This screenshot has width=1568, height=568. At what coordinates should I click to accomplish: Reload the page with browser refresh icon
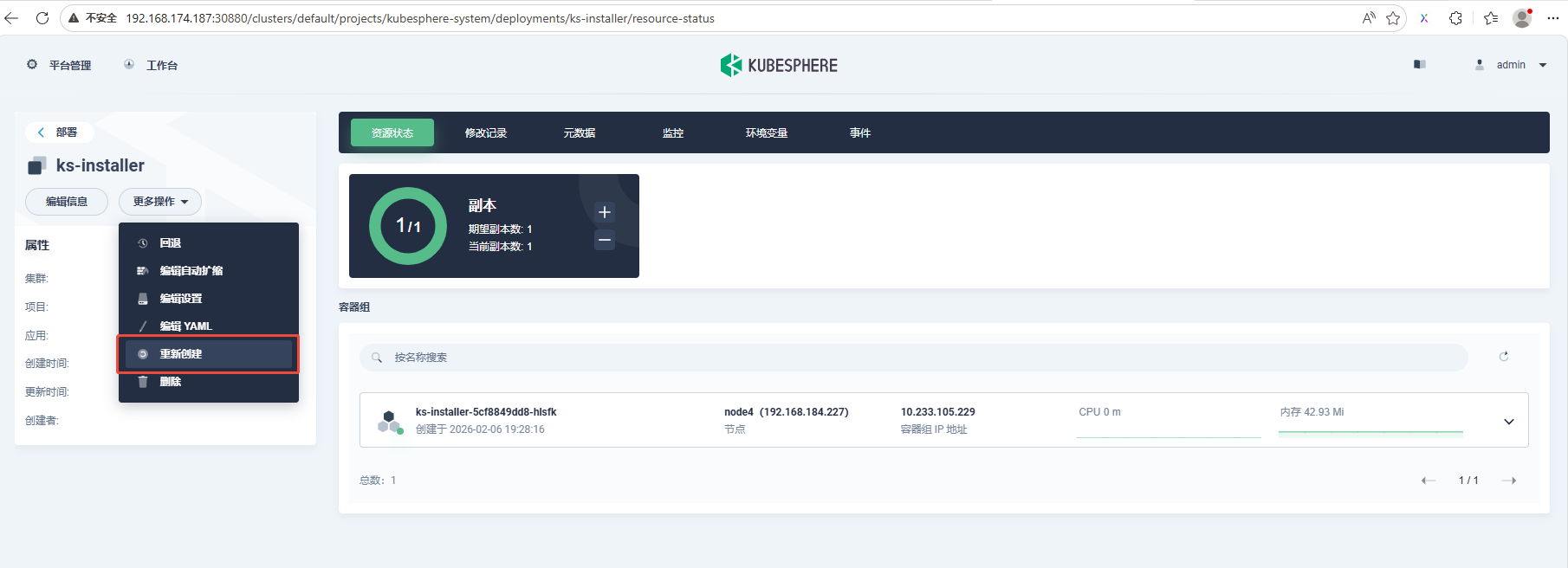(42, 18)
